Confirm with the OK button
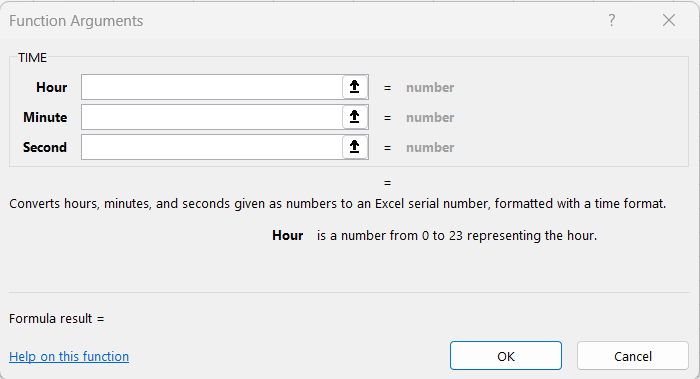The width and height of the screenshot is (700, 379). [x=506, y=356]
